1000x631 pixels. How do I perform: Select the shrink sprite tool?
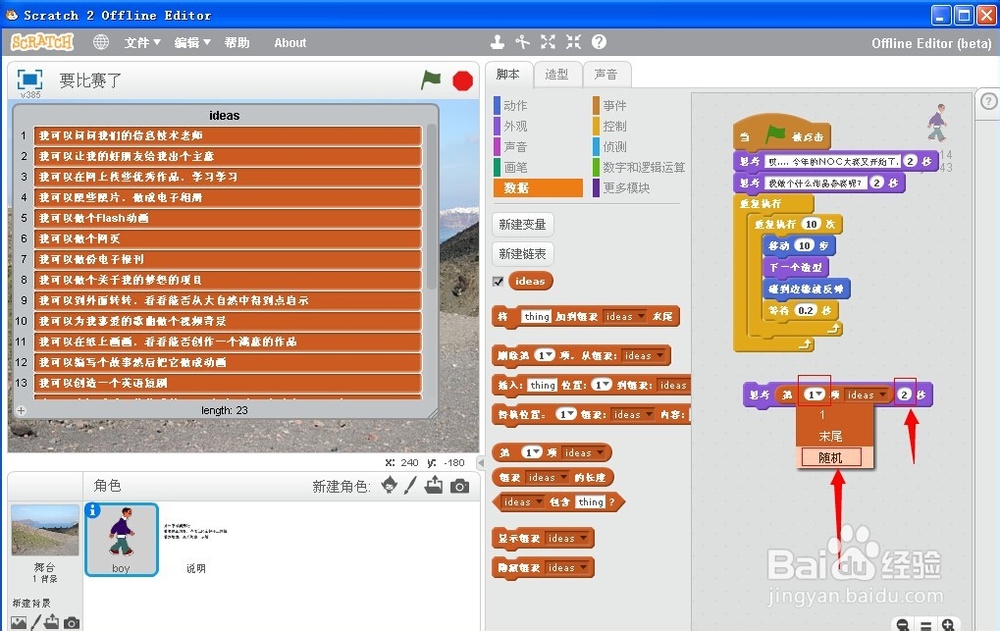tap(572, 42)
